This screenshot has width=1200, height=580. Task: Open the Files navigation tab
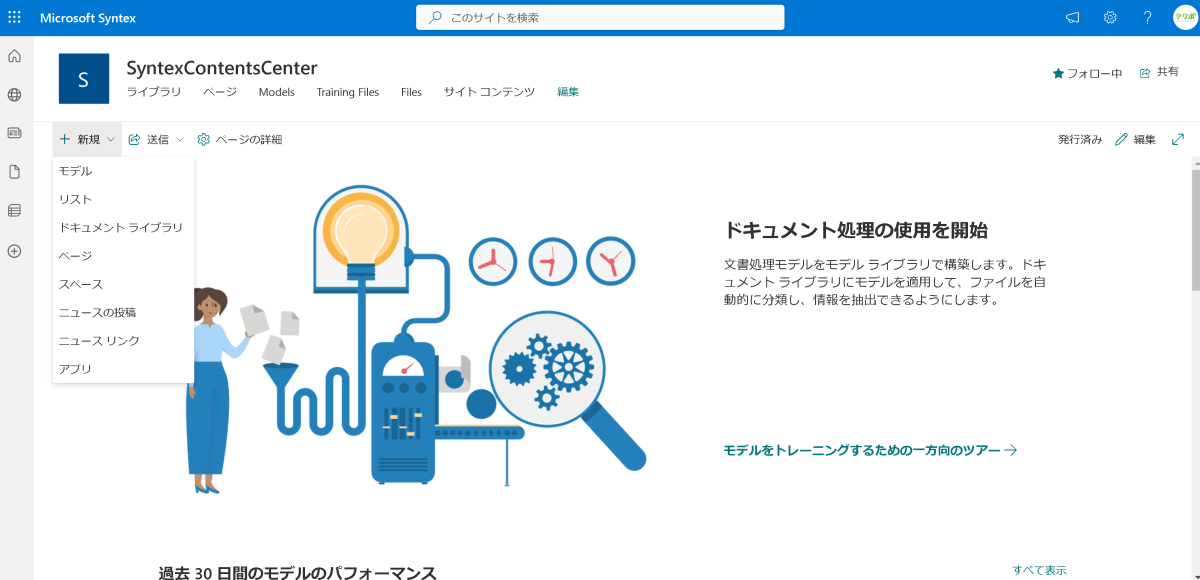coord(411,92)
